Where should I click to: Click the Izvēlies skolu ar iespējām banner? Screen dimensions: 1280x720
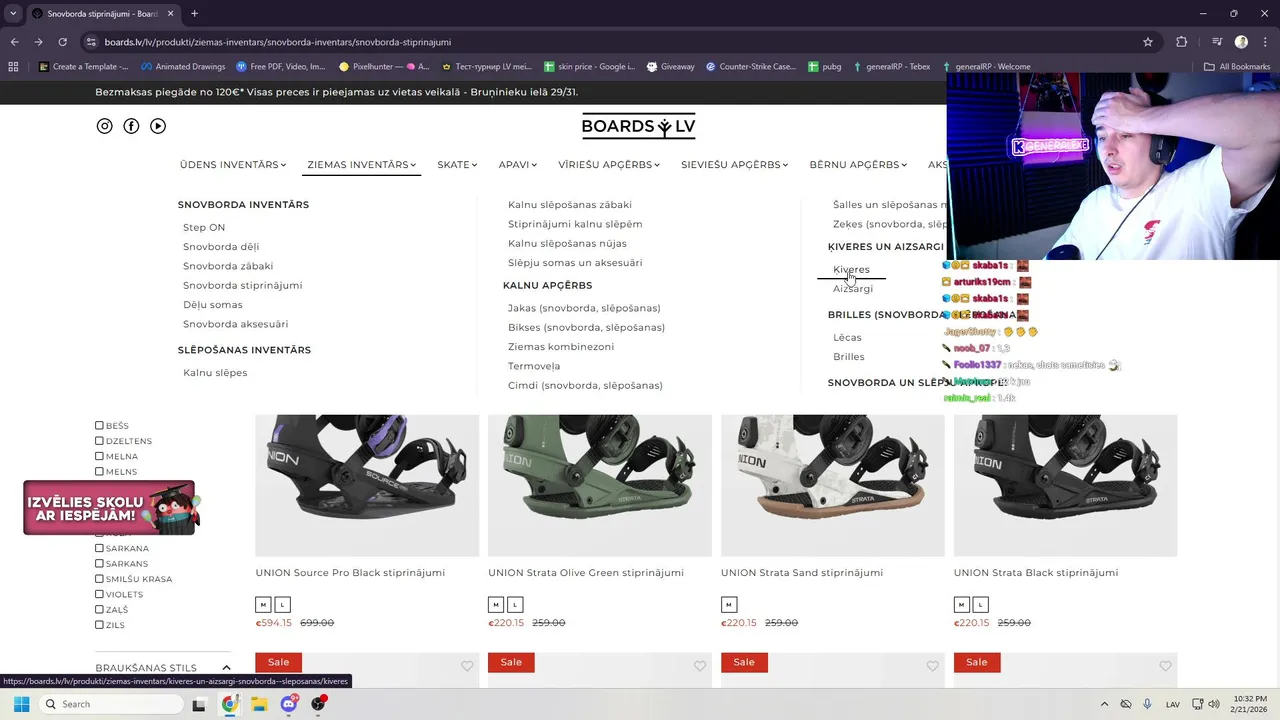110,508
